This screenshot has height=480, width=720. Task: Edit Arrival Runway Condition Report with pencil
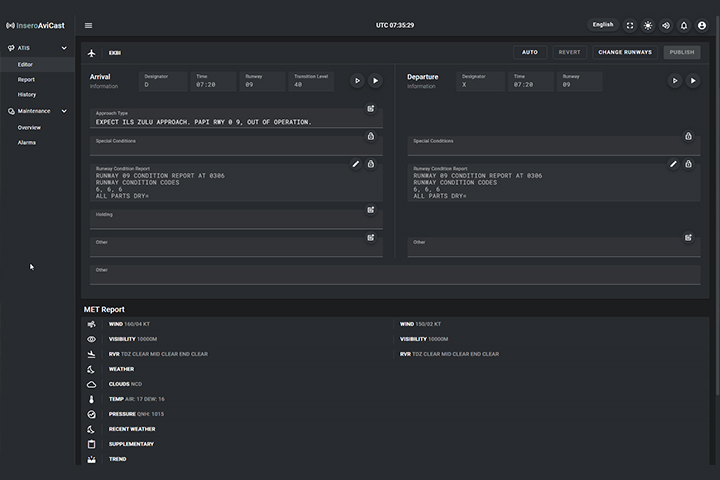[x=356, y=164]
